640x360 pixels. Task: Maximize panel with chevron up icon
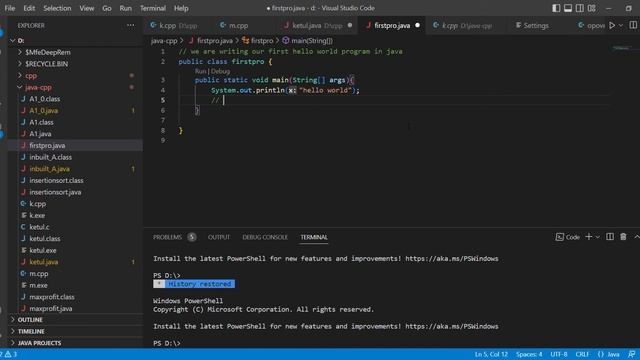(636, 237)
